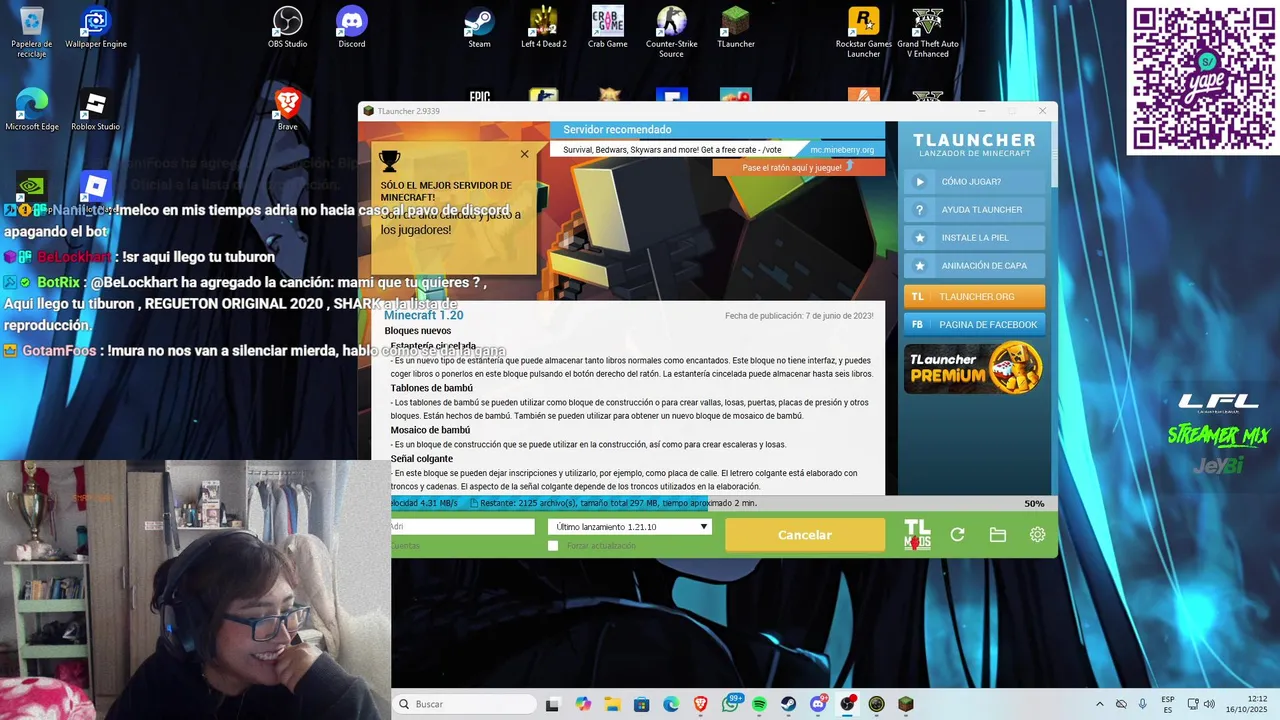
Task: Click the Cuentas label under username field
Action: click(405, 546)
